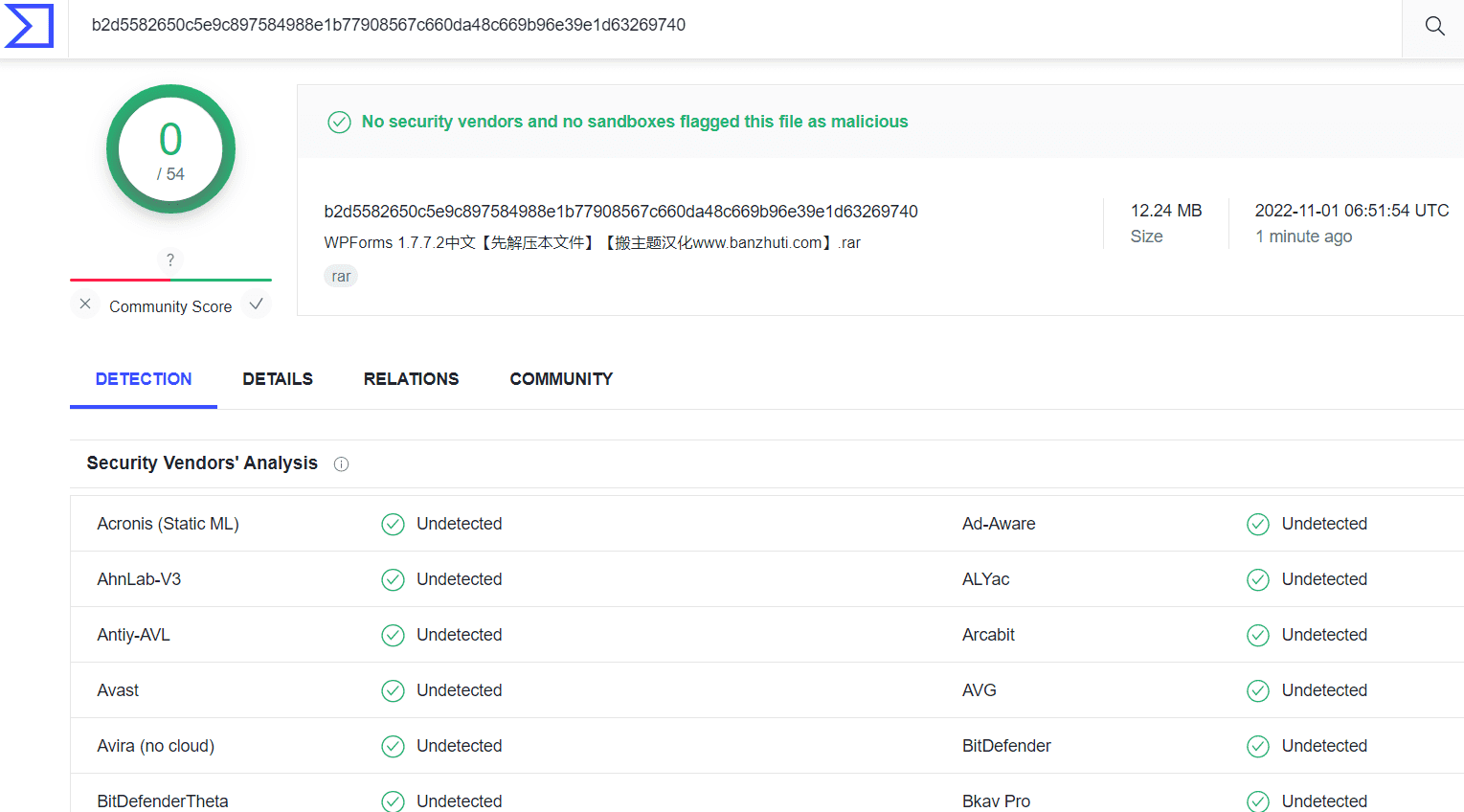Viewport: 1464px width, 812px height.
Task: Click the Arcabit vendor name
Action: [988, 635]
